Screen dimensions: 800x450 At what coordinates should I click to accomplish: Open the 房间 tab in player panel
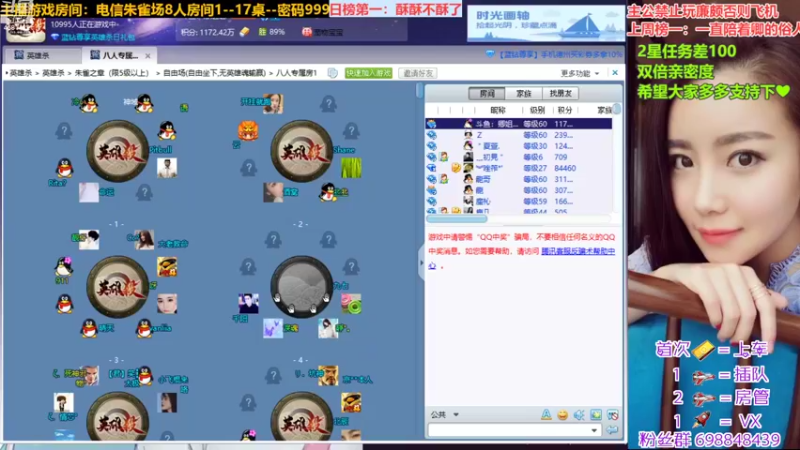click(x=487, y=93)
